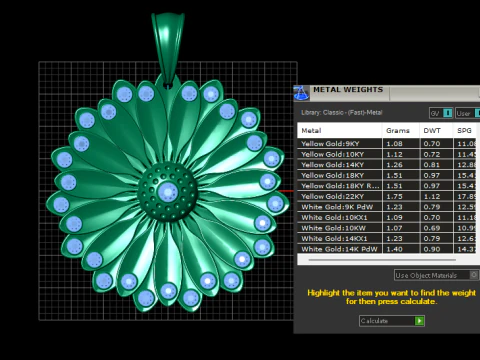The width and height of the screenshot is (480, 360).
Task: Select the pendant's center gemstone
Action: [168, 192]
